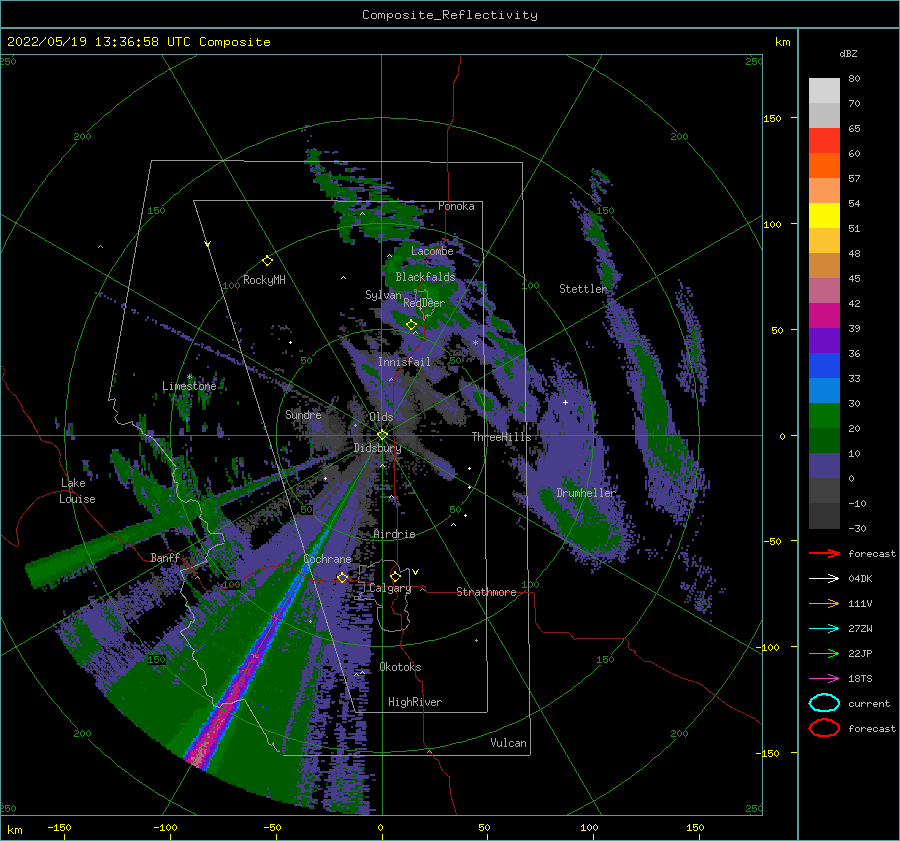Click the RedDeer city label
This screenshot has height=841, width=900.
[x=424, y=303]
